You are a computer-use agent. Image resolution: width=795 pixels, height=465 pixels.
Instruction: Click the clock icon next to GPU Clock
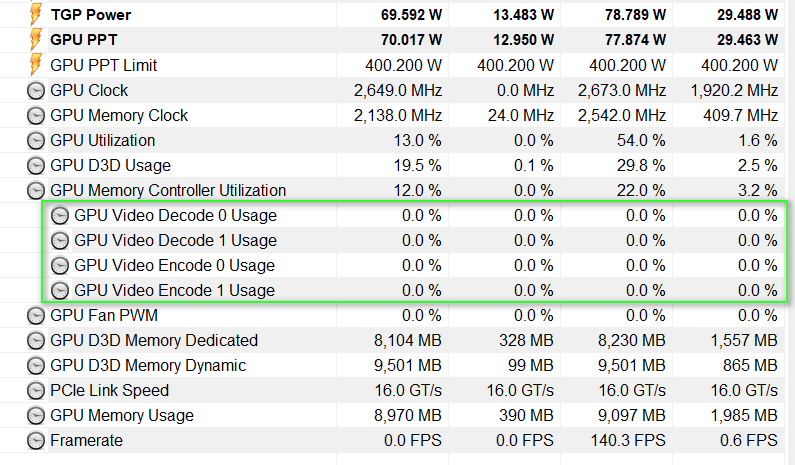click(36, 90)
